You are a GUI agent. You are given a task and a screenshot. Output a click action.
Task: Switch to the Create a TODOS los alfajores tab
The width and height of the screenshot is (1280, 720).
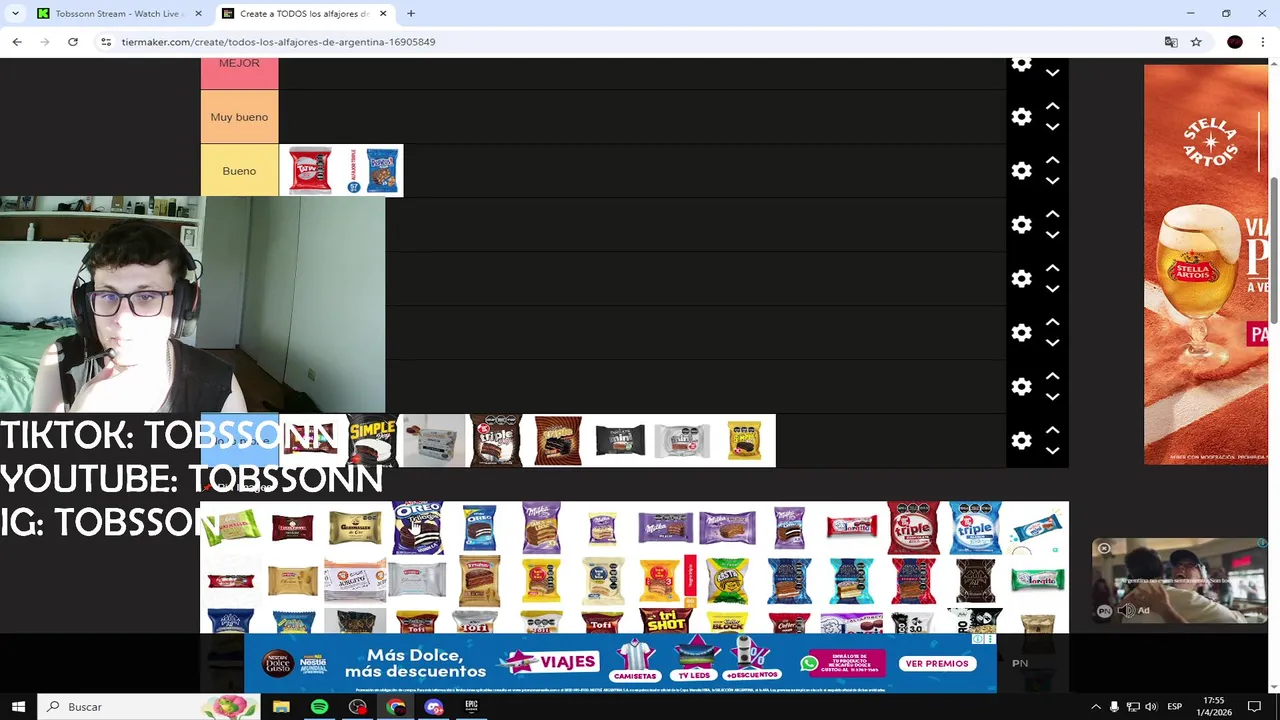click(304, 14)
